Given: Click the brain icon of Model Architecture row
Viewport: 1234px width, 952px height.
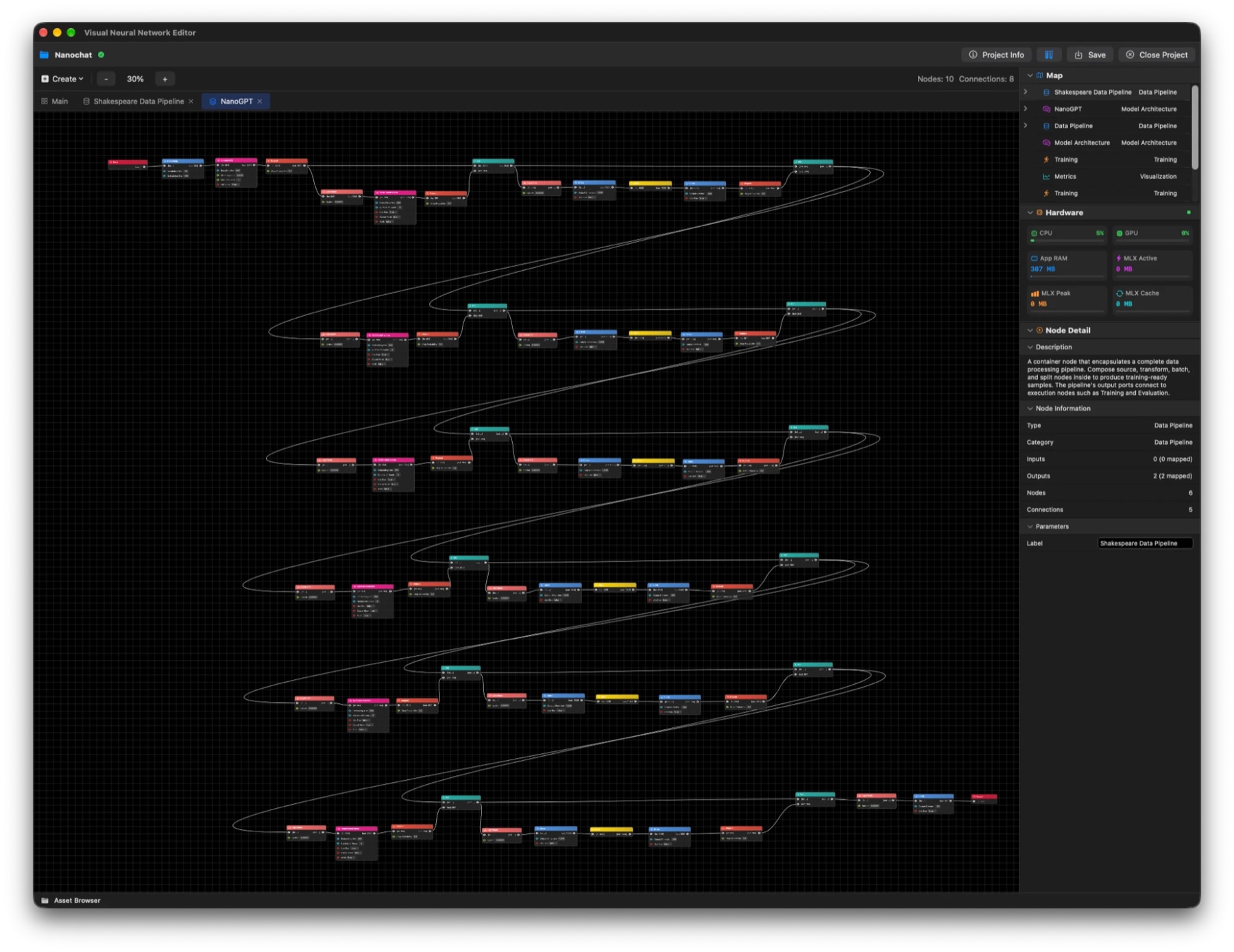Looking at the screenshot, I should click(x=1046, y=143).
